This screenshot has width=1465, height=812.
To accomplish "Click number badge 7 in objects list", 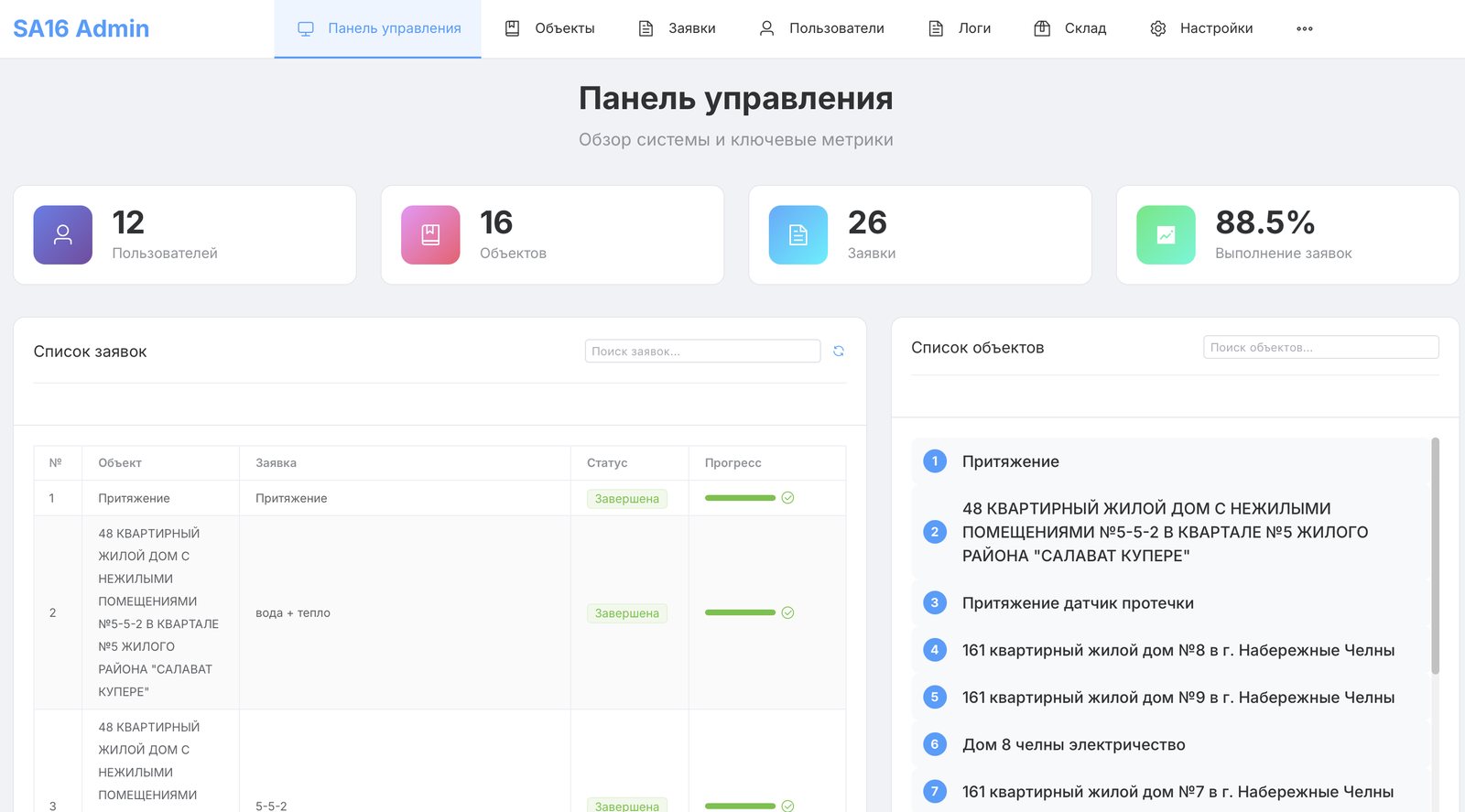I will [935, 792].
